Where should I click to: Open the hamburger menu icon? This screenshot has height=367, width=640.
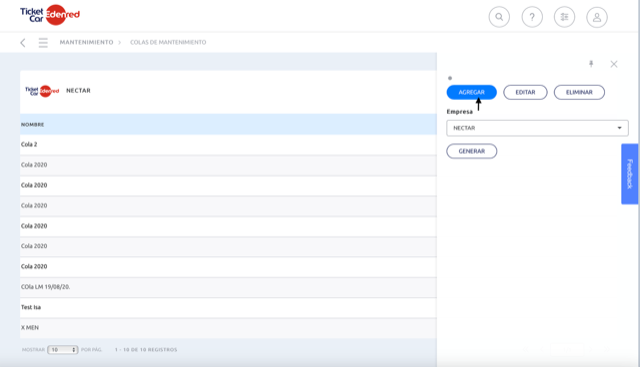point(43,42)
